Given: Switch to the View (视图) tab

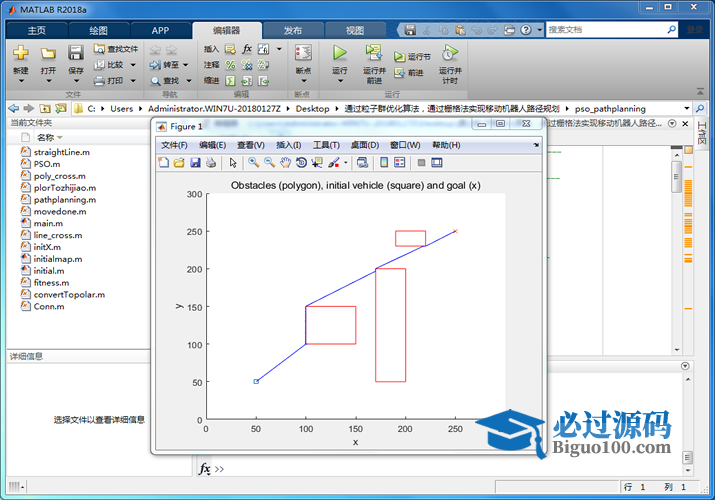Looking at the screenshot, I should (x=355, y=31).
